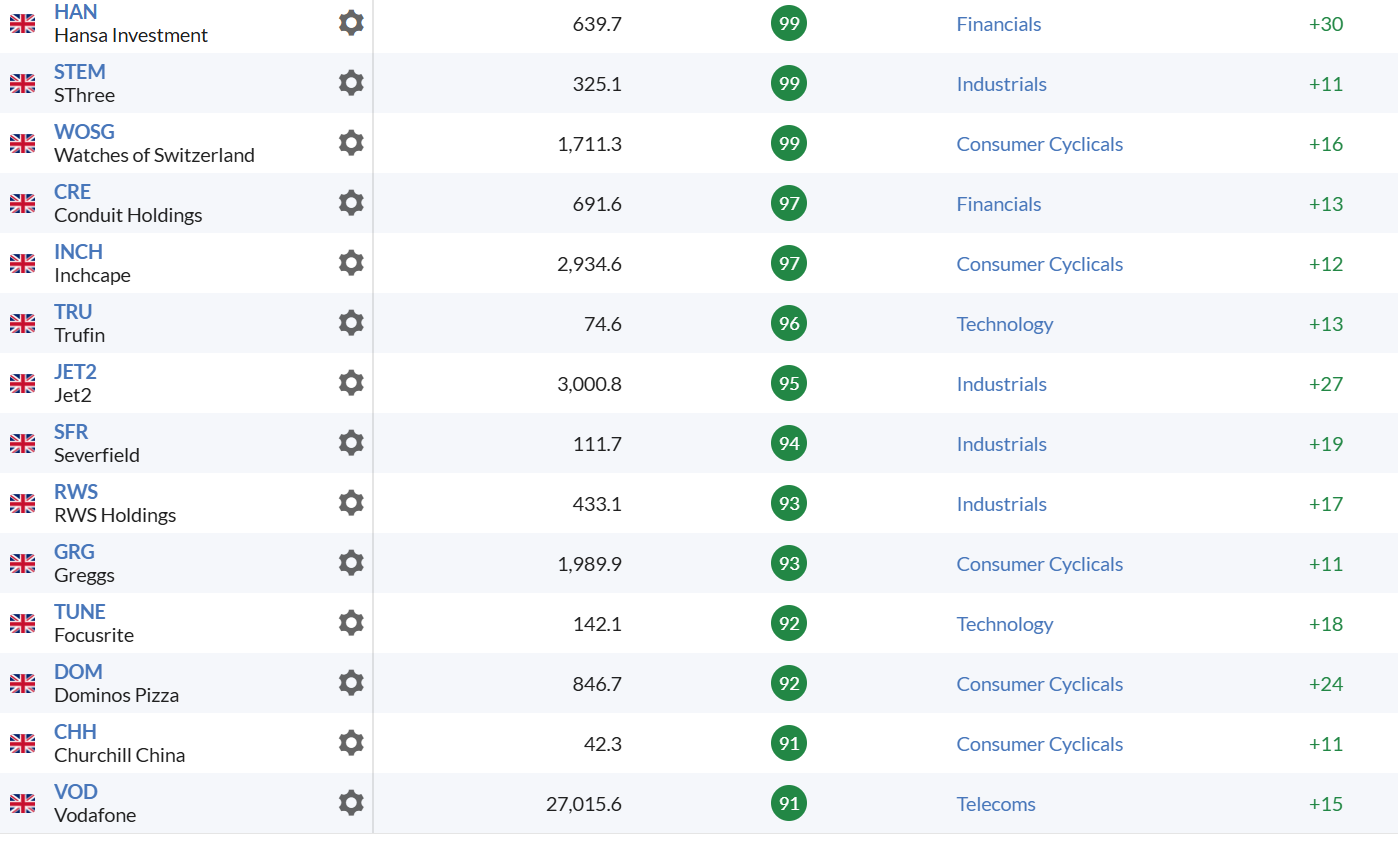Open the gear menu for Trufin
Screen dimensions: 1398x850
[351, 322]
